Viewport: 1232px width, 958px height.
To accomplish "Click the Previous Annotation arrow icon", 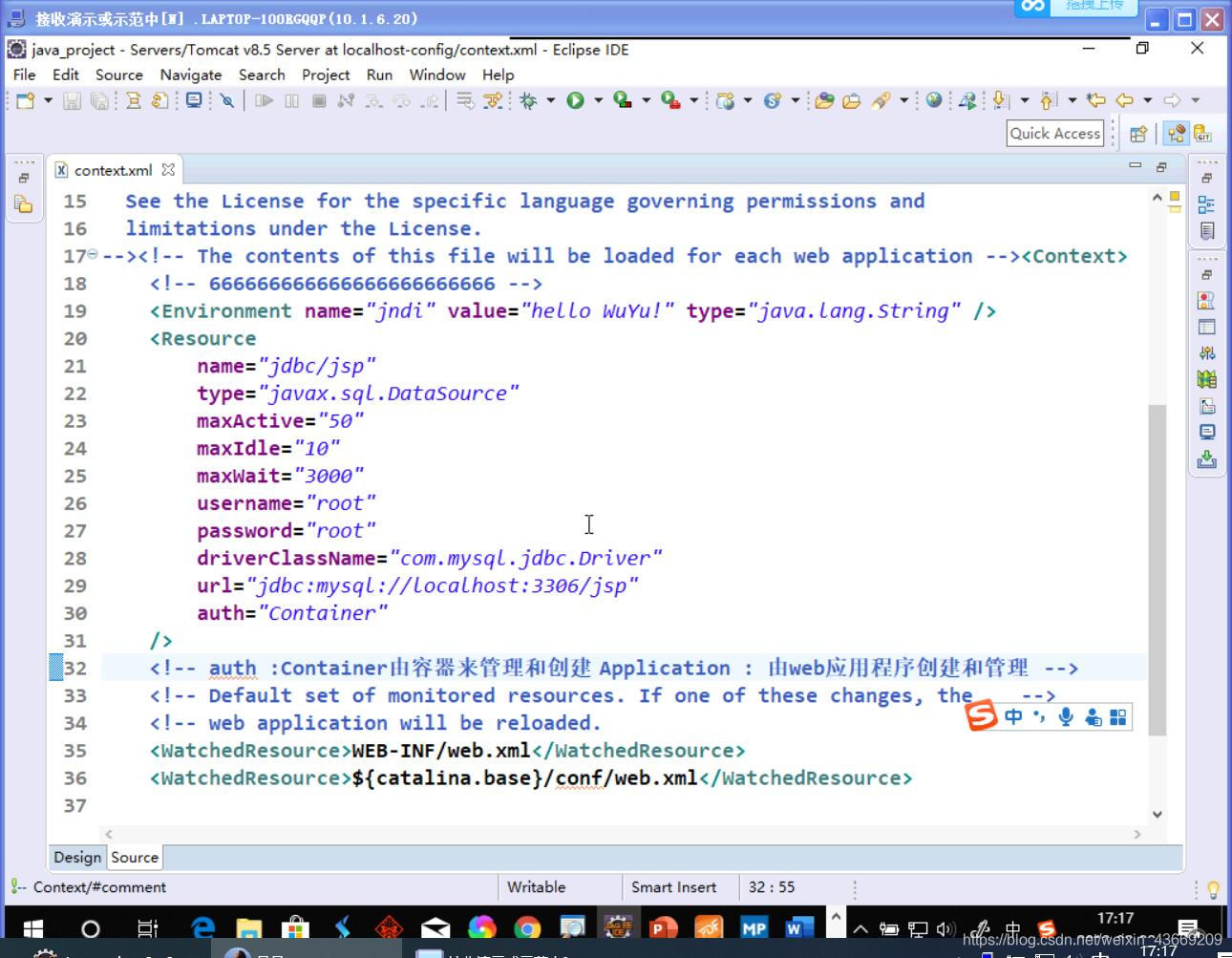I will [1048, 100].
